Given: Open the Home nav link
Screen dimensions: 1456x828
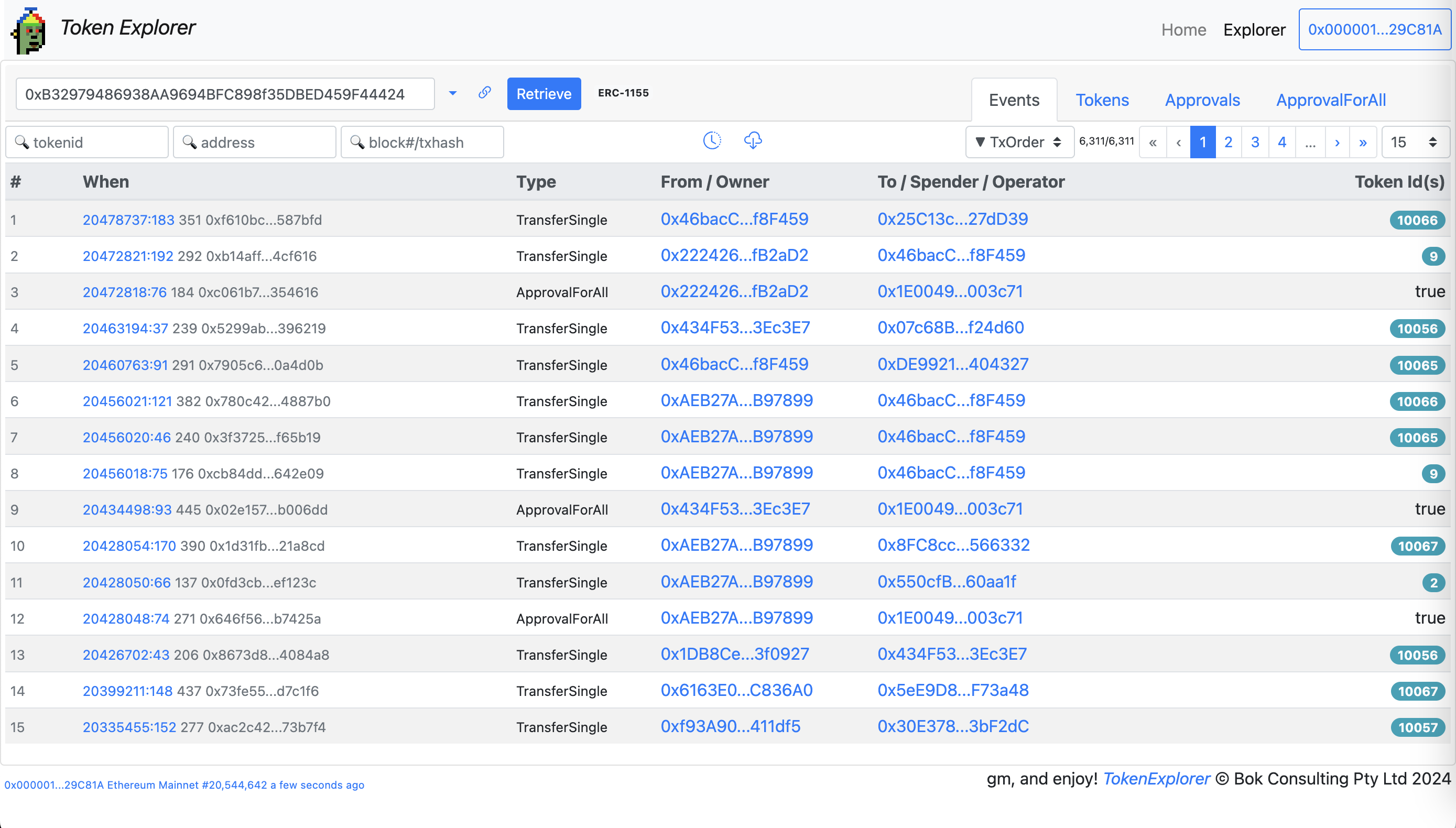Looking at the screenshot, I should pos(1183,29).
